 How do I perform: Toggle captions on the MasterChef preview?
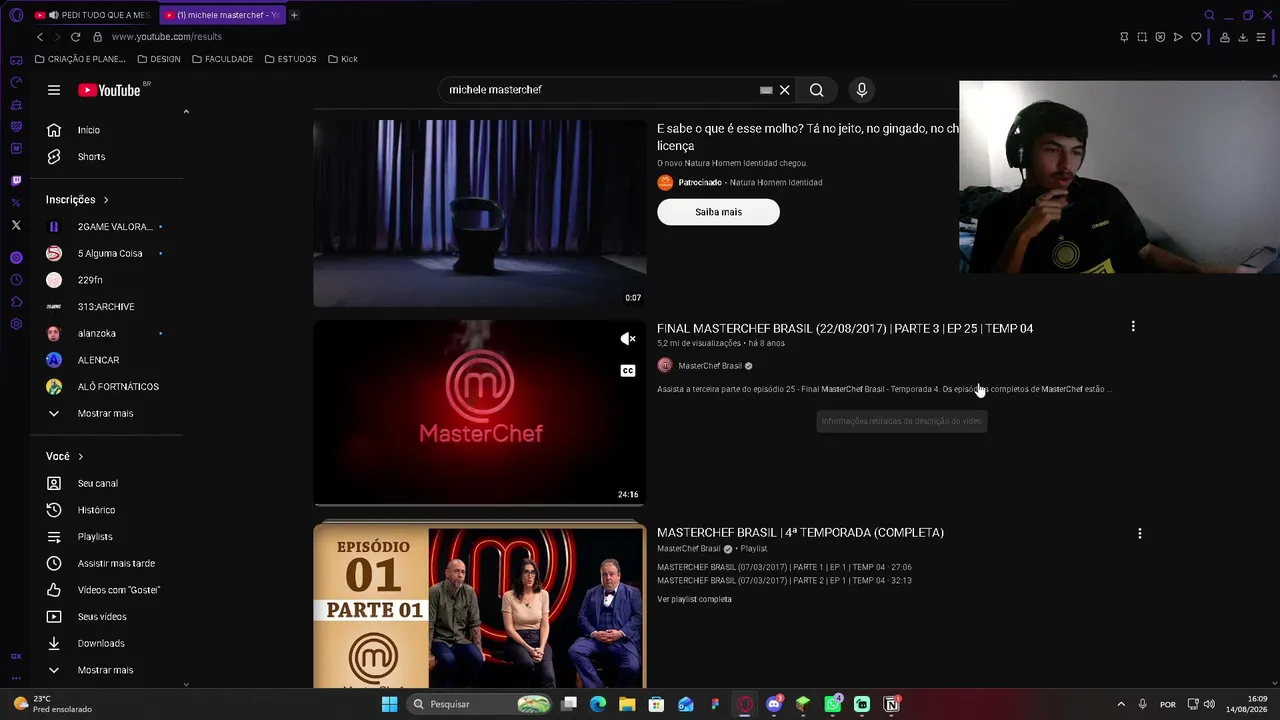pos(628,371)
